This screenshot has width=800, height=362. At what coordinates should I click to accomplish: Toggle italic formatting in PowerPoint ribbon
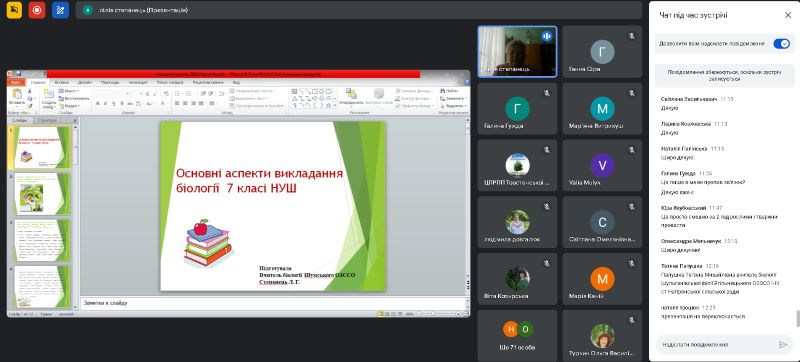click(105, 104)
